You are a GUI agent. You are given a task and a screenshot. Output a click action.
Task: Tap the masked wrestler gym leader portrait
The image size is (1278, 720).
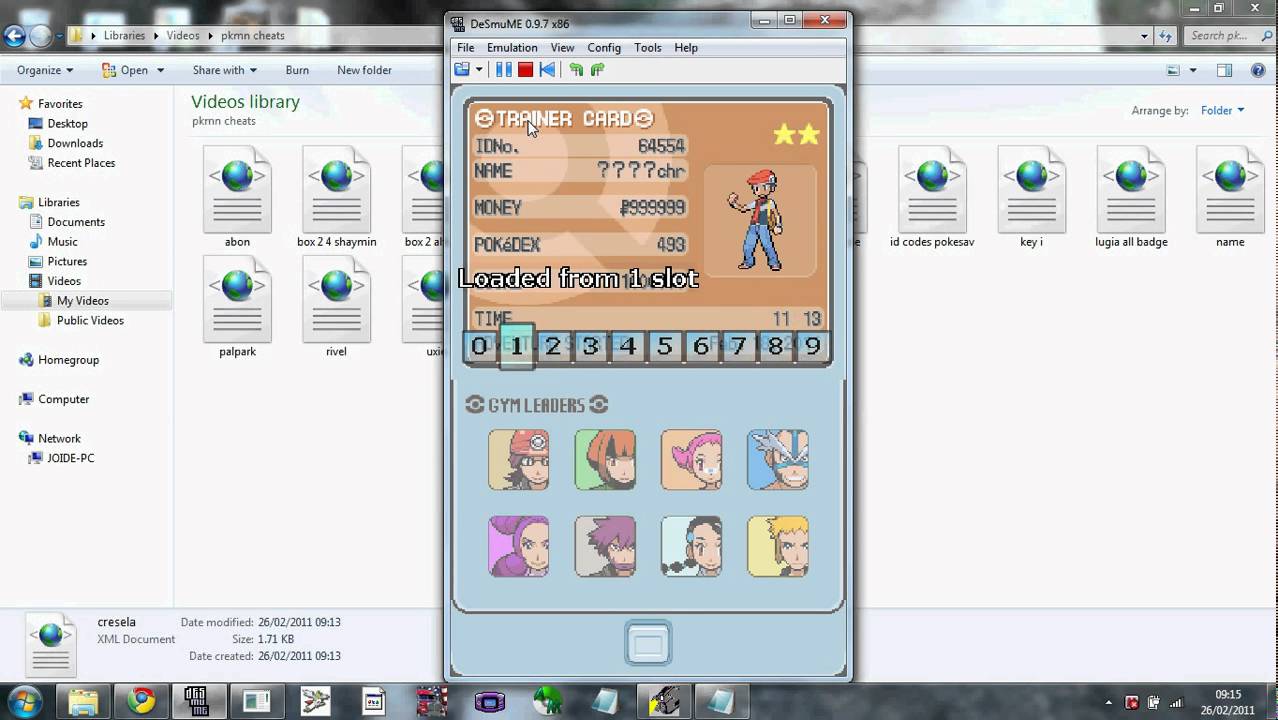(x=778, y=460)
